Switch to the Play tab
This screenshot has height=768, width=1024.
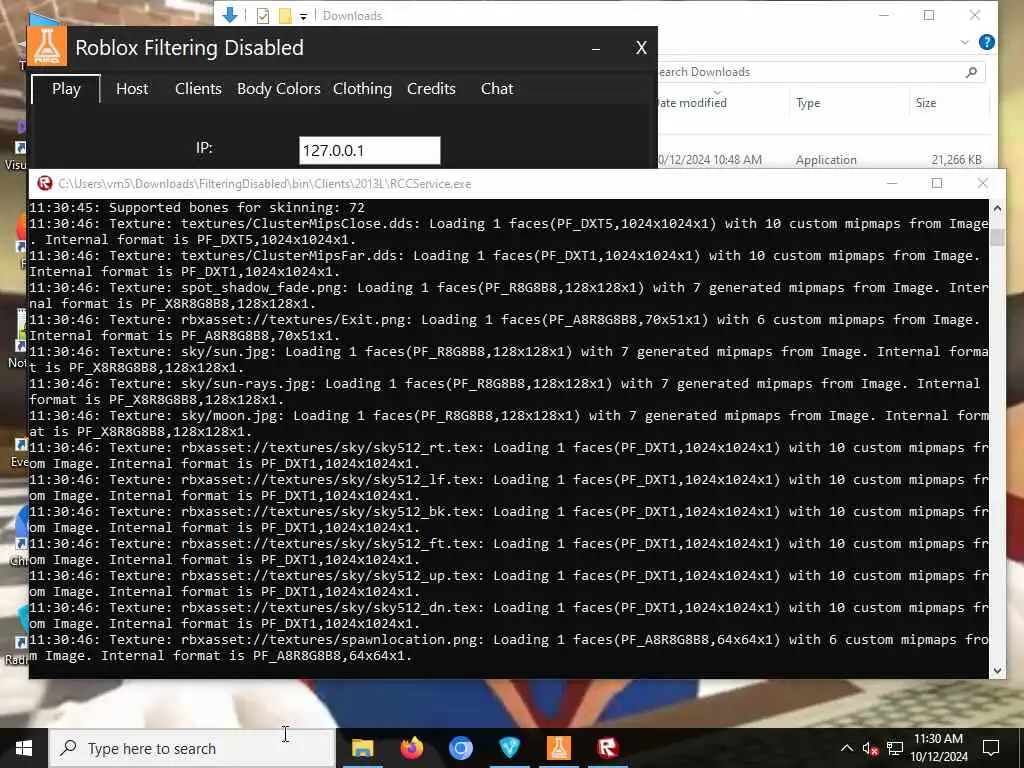(x=66, y=89)
